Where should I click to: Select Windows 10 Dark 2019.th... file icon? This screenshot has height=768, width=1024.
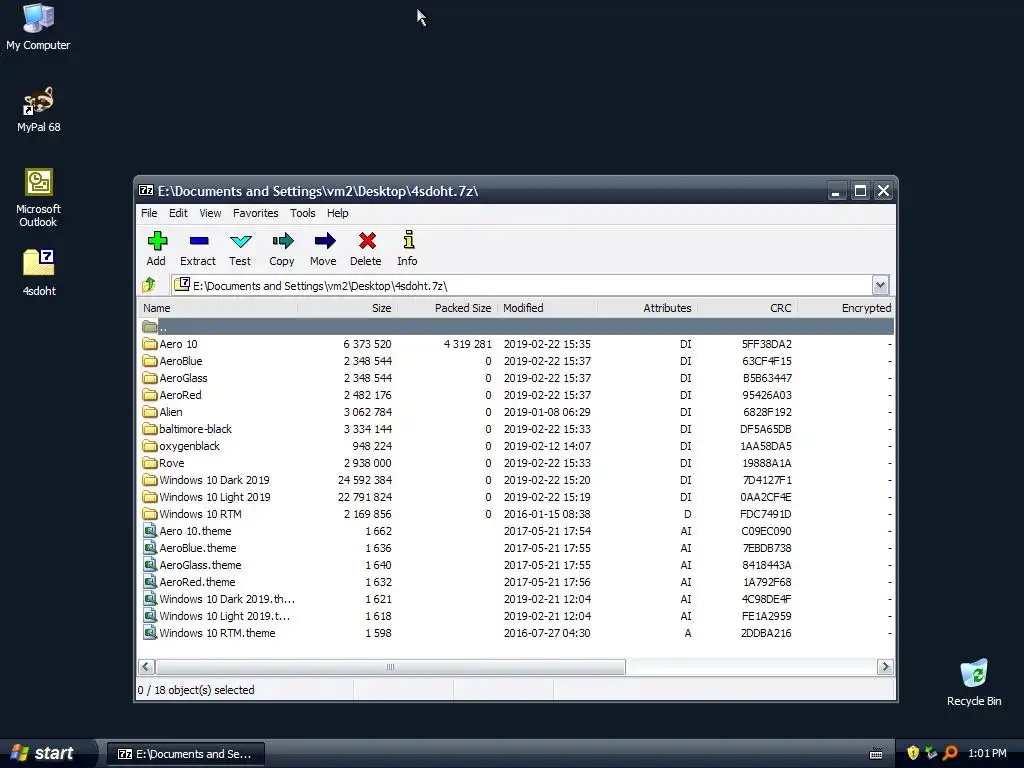150,598
